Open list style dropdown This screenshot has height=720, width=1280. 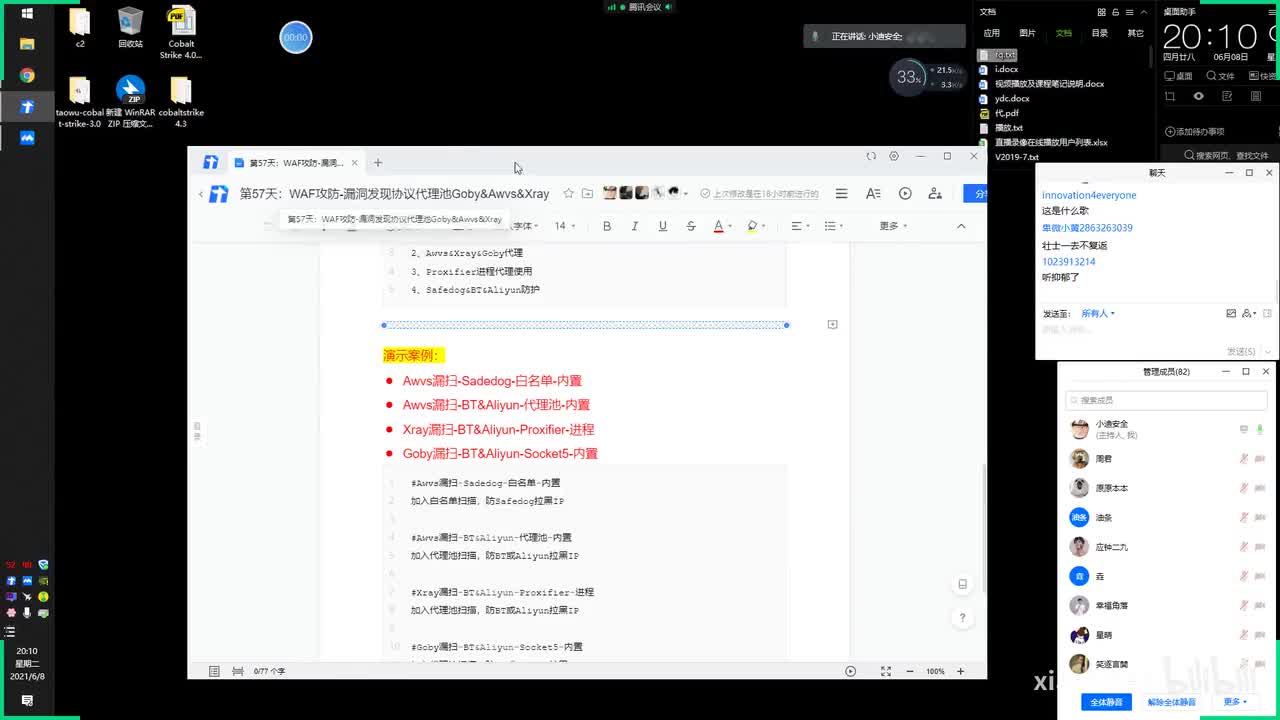(833, 226)
